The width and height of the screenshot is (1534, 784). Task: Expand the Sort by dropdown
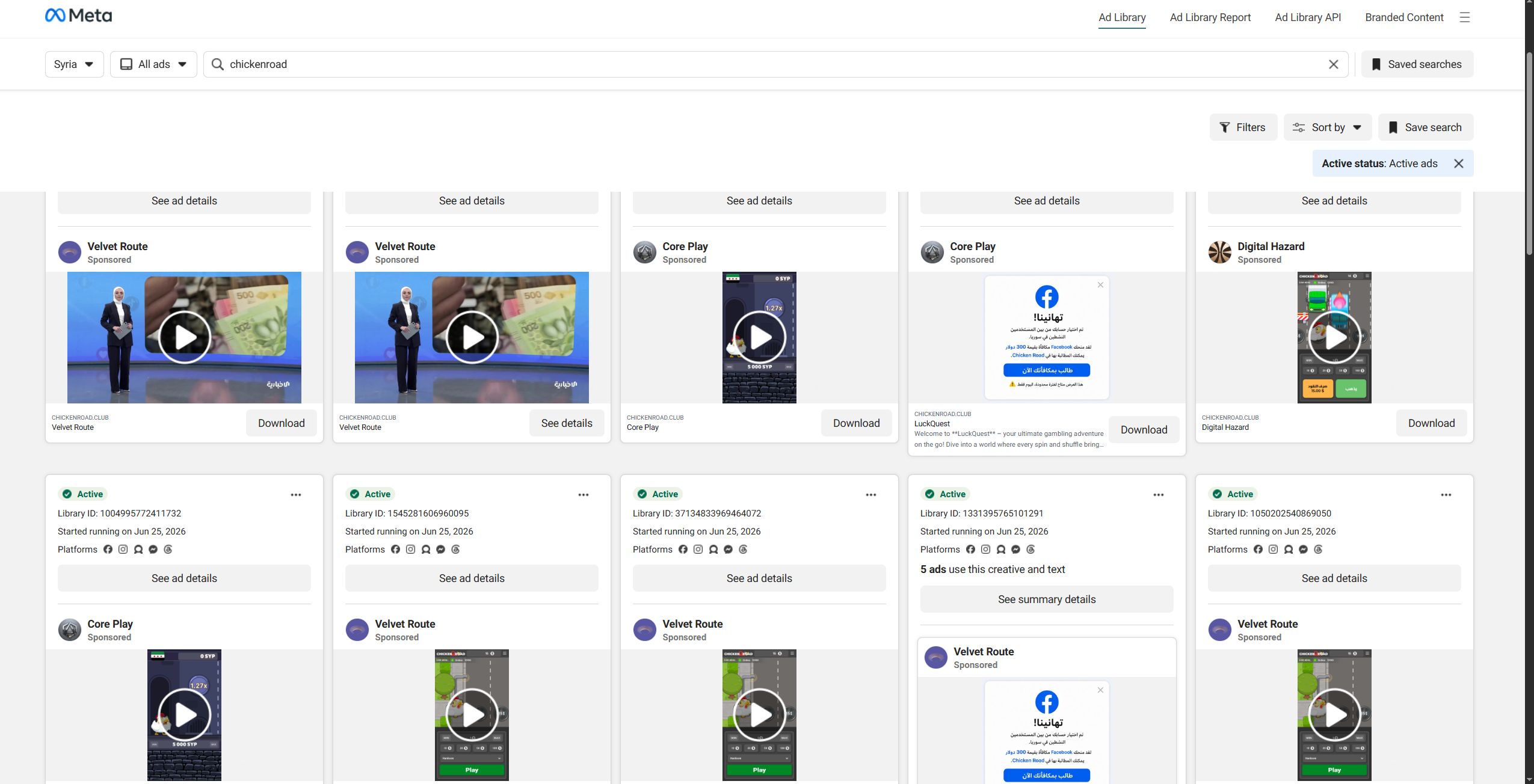(x=1328, y=127)
